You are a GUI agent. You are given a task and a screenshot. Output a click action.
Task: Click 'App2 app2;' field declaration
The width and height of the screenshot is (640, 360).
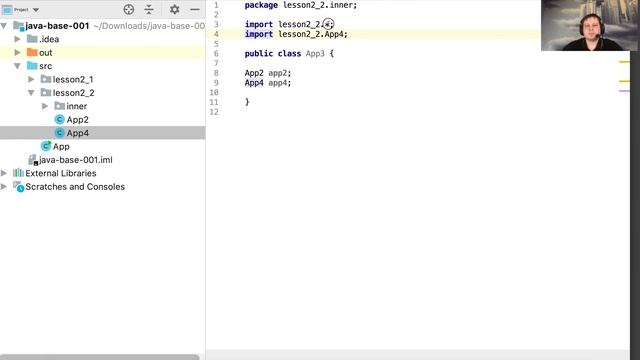tap(268, 73)
